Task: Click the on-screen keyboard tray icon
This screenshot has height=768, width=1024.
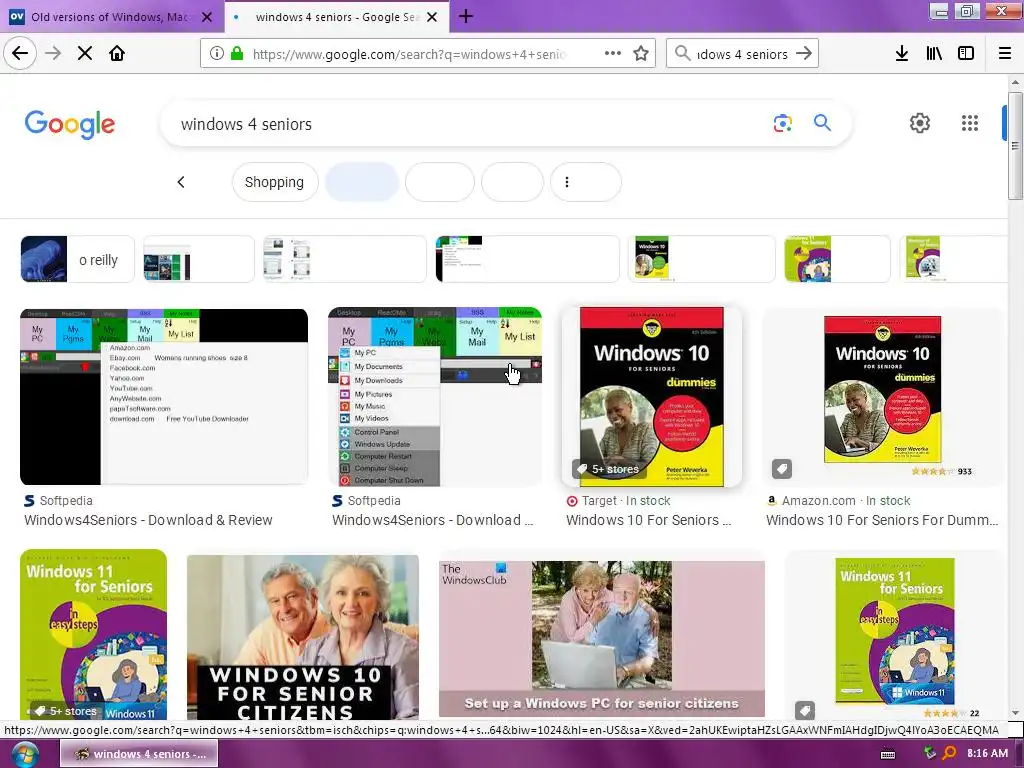Action: (x=888, y=754)
